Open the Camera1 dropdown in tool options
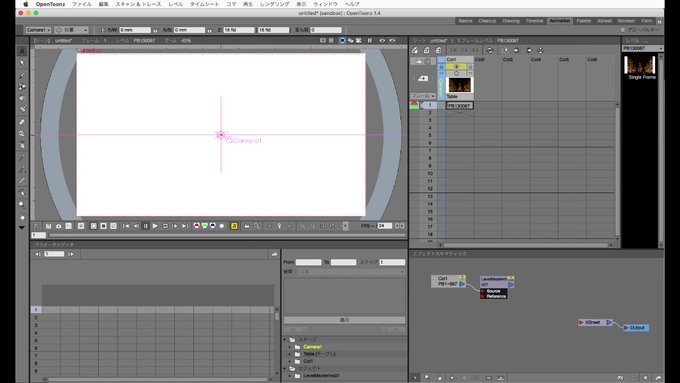 [x=38, y=30]
